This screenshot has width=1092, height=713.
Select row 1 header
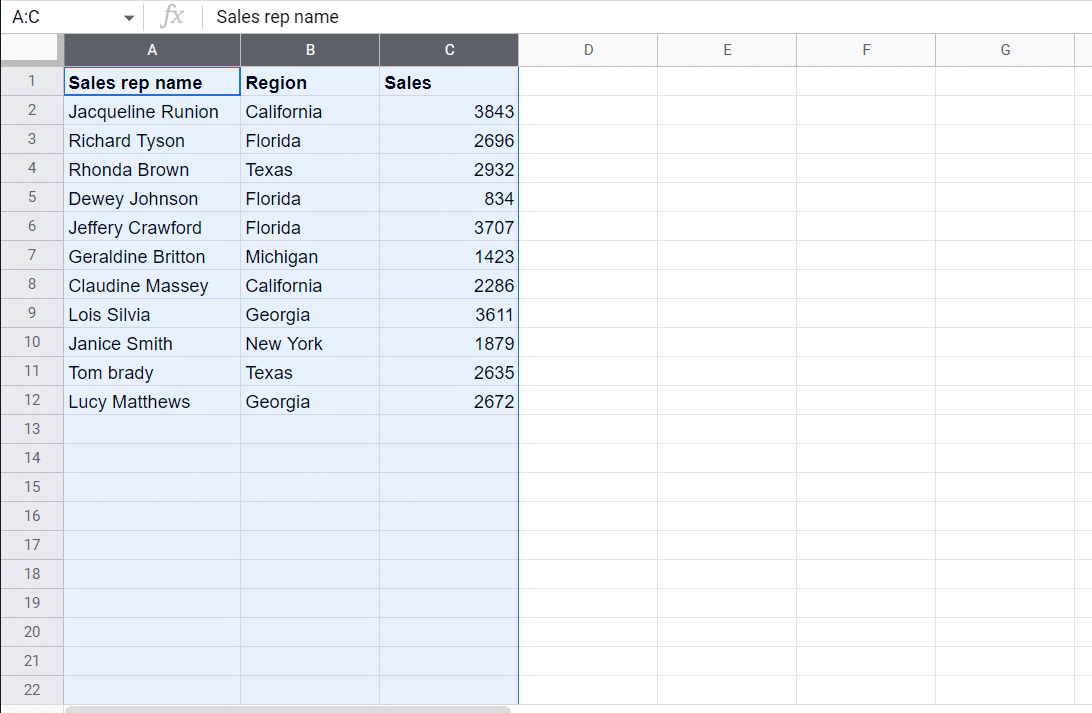click(32, 82)
